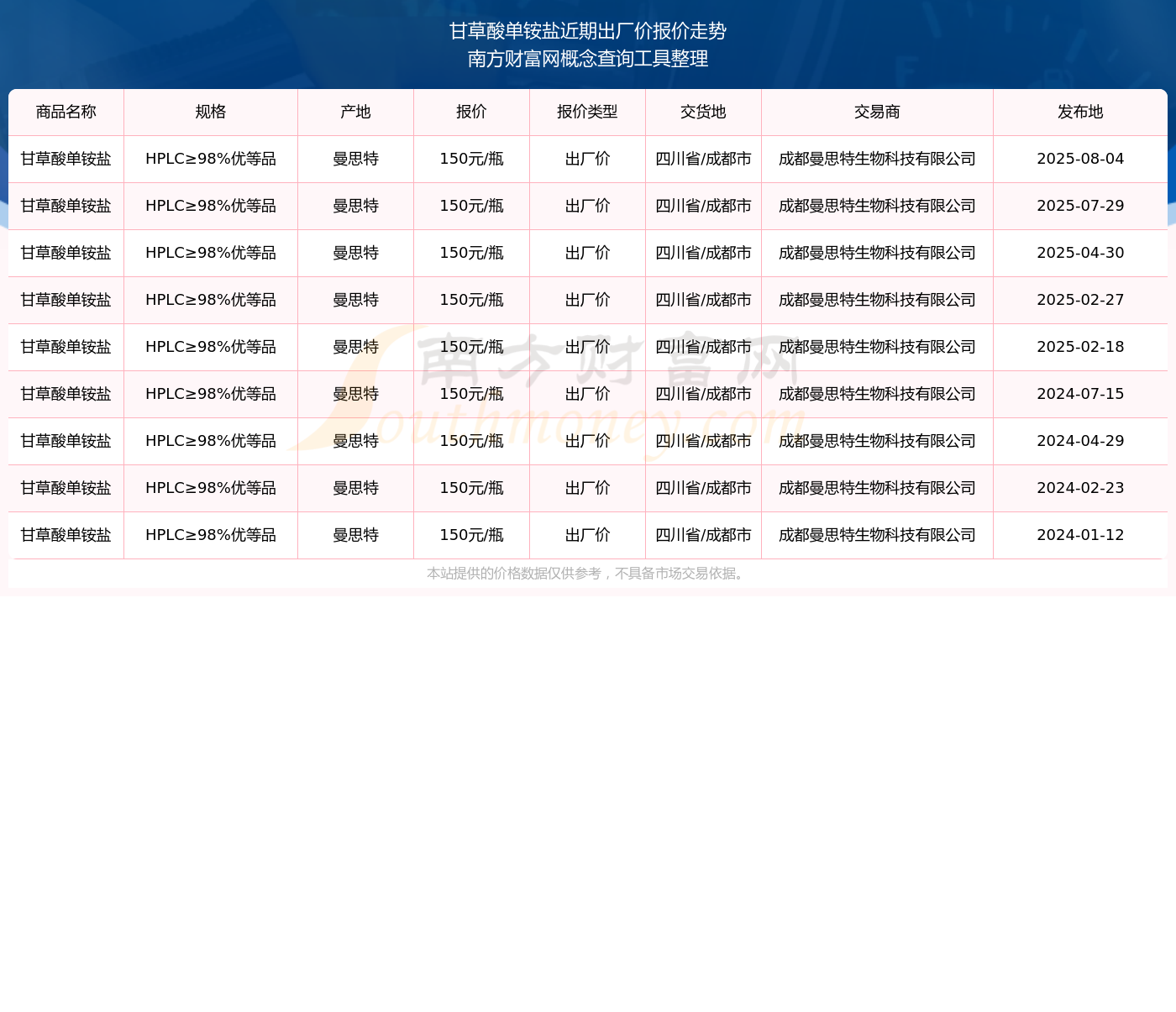This screenshot has height=1012, width=1176.
Task: Click 成都曼思特生物科技有限公司 in the 2025-02-27 row
Action: (x=877, y=300)
